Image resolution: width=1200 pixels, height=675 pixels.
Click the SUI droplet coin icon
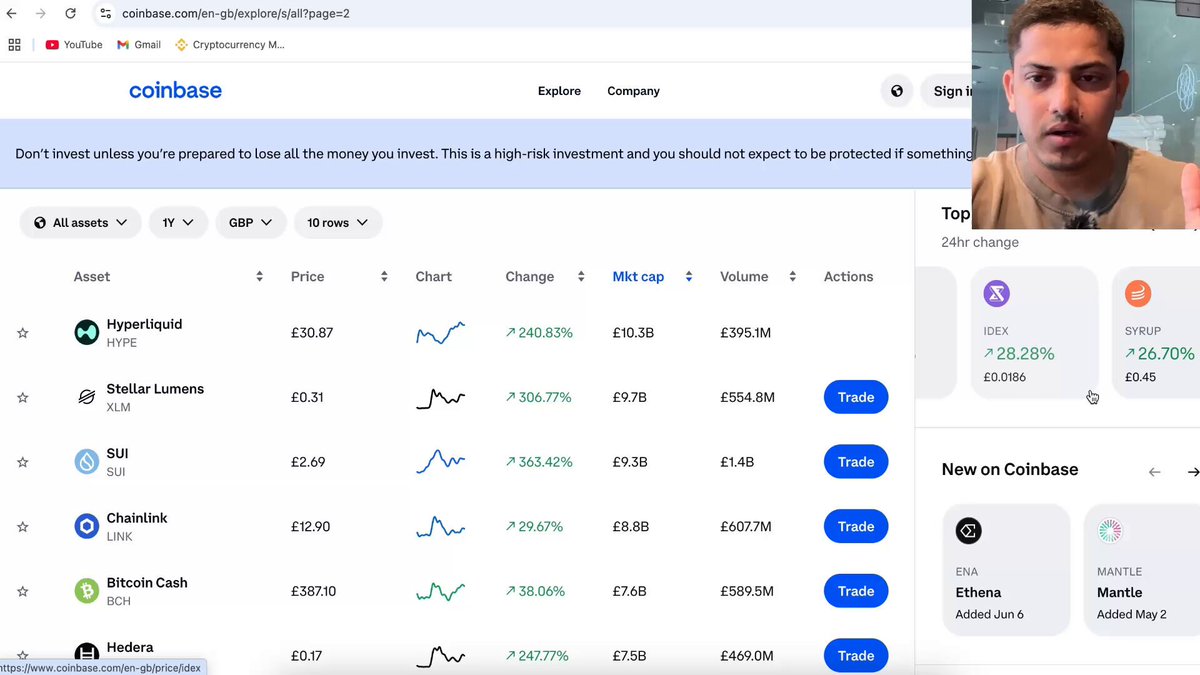click(87, 462)
